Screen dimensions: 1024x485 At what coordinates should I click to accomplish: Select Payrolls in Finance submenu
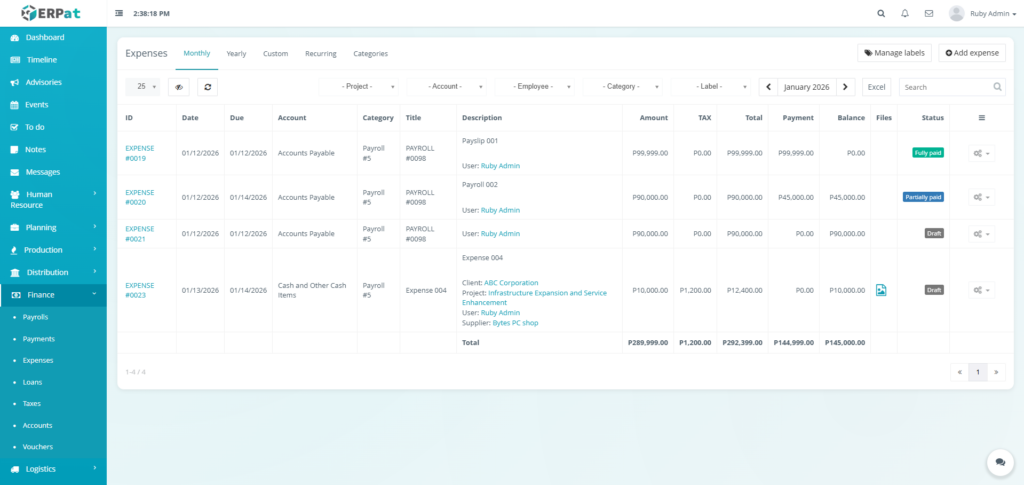[35, 316]
